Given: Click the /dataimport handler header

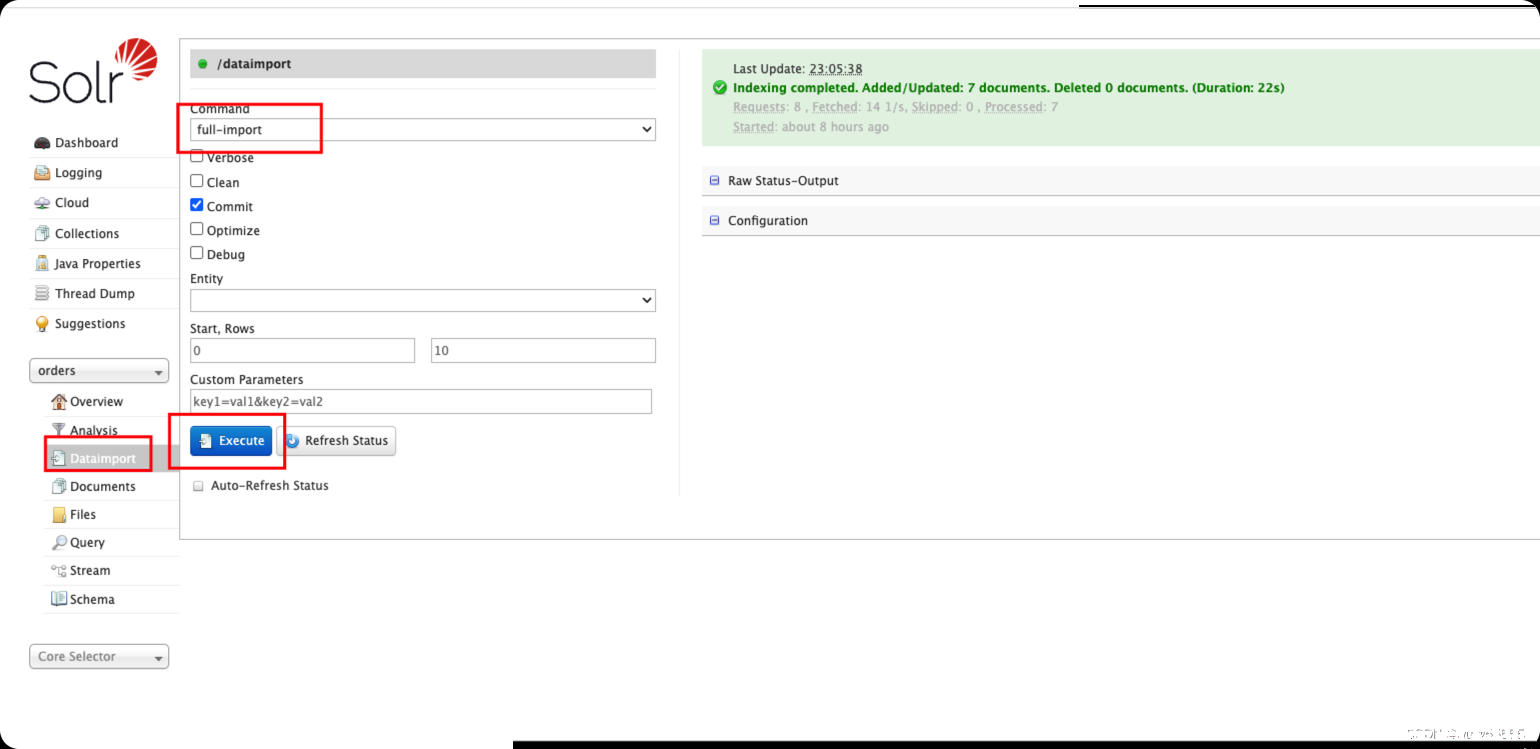Looking at the screenshot, I should click(x=423, y=64).
